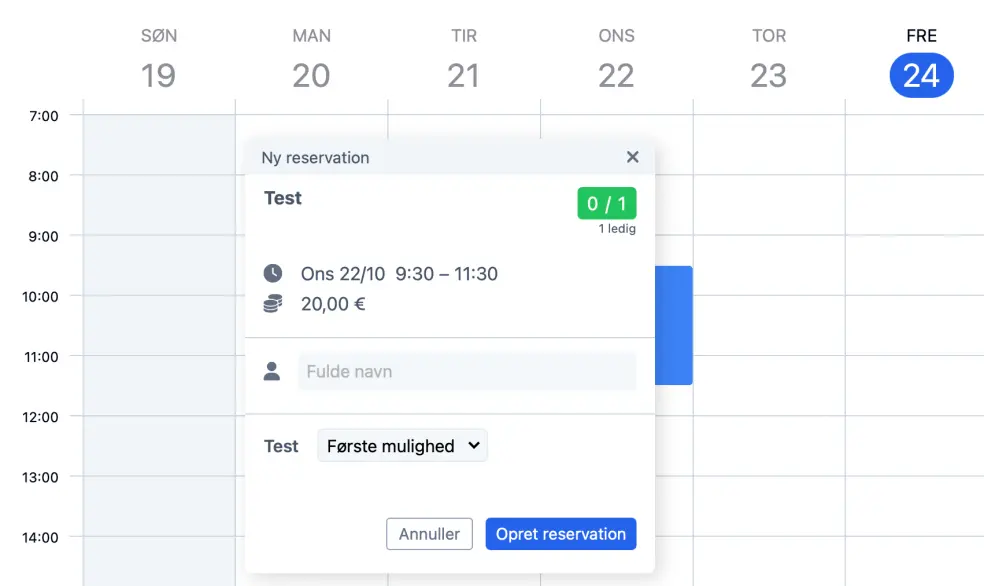Click the Ons 22/10 9:30 – 11:30 text

[399, 273]
